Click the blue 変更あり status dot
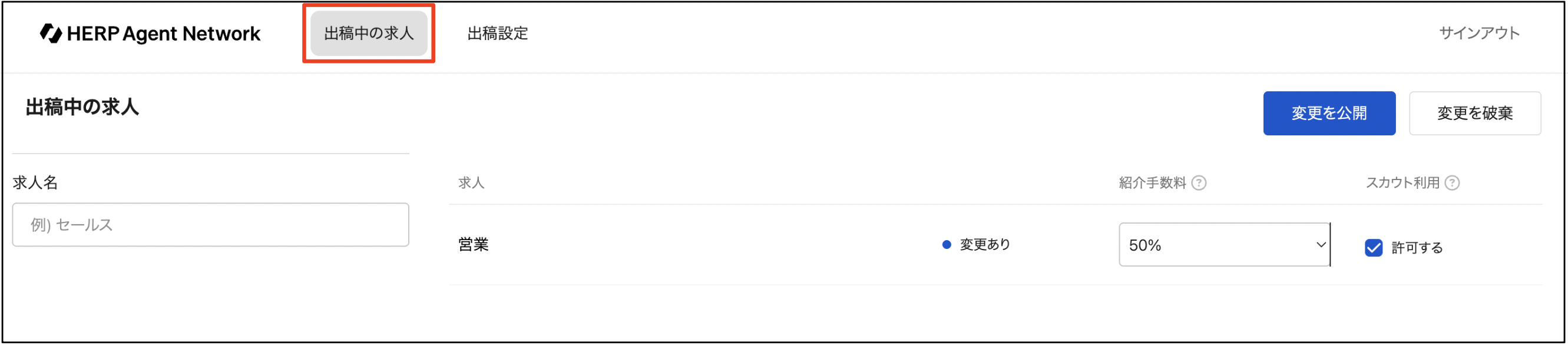The width and height of the screenshot is (1568, 346). click(946, 244)
